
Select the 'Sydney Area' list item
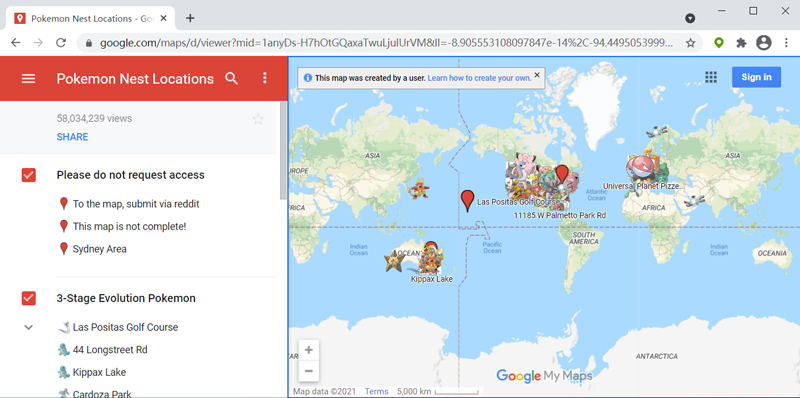tap(99, 249)
